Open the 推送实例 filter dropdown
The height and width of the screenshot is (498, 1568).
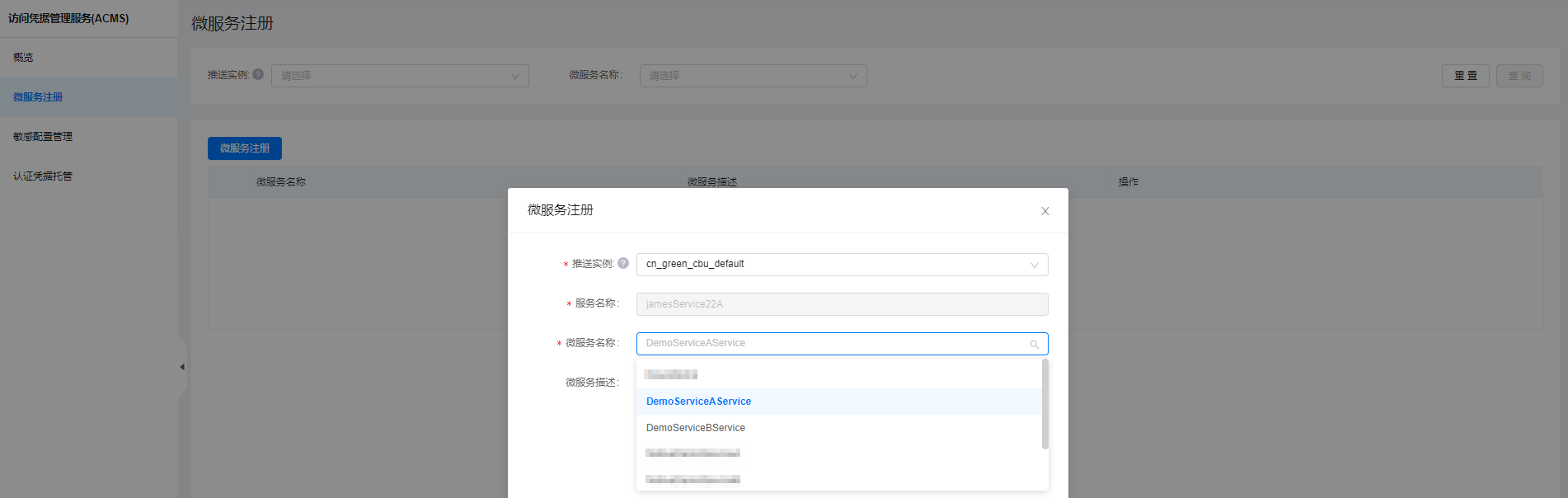point(400,76)
